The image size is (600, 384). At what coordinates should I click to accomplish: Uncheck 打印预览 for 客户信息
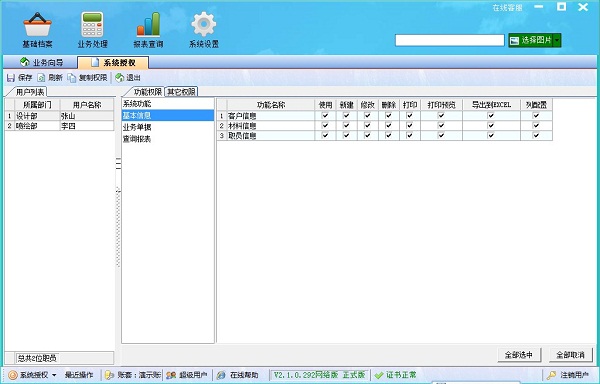[441, 115]
